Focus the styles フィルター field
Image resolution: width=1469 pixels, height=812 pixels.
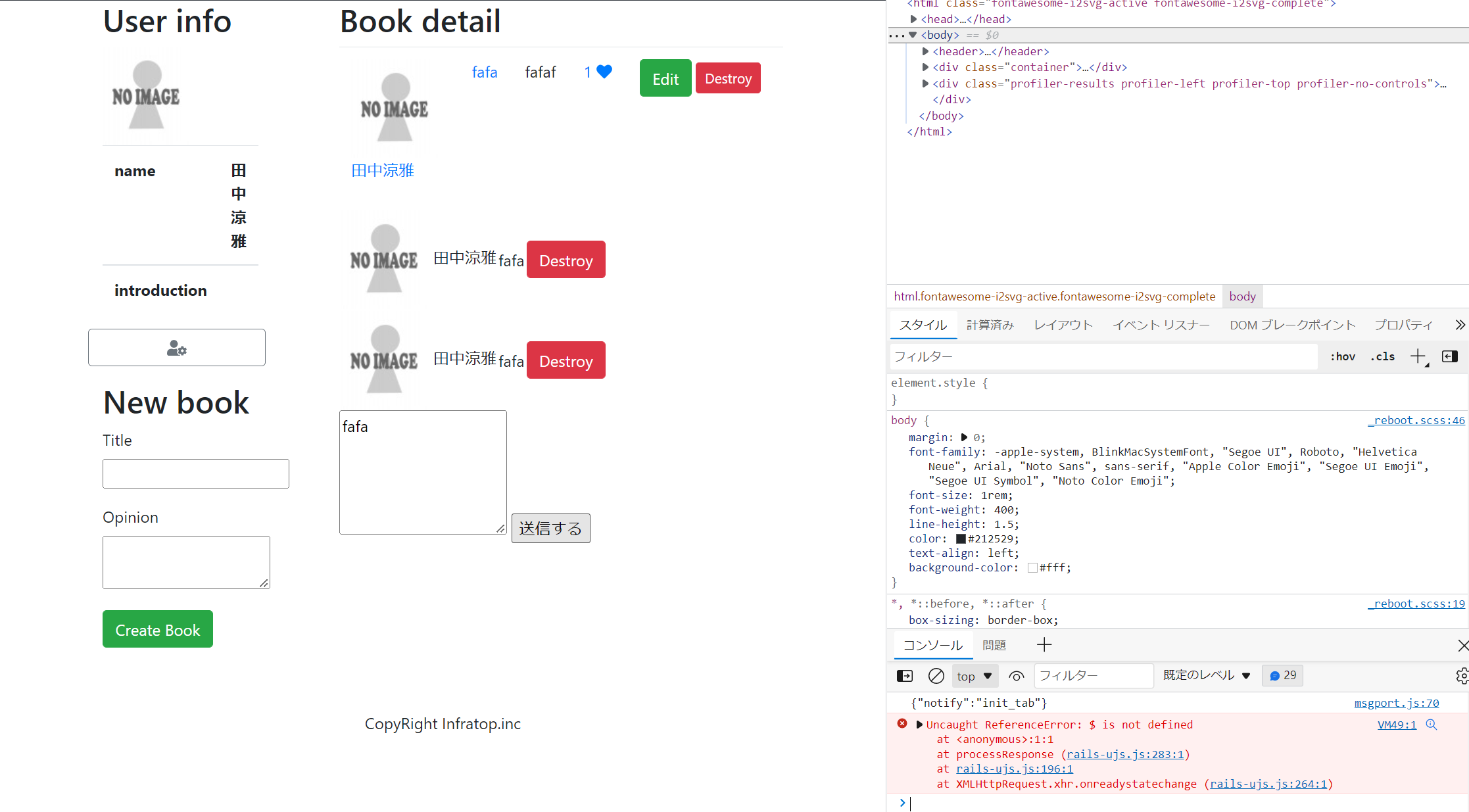(x=1104, y=356)
